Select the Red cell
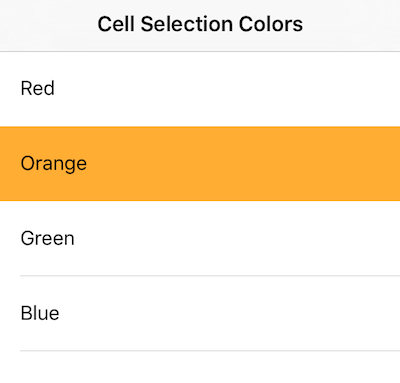 [x=200, y=89]
